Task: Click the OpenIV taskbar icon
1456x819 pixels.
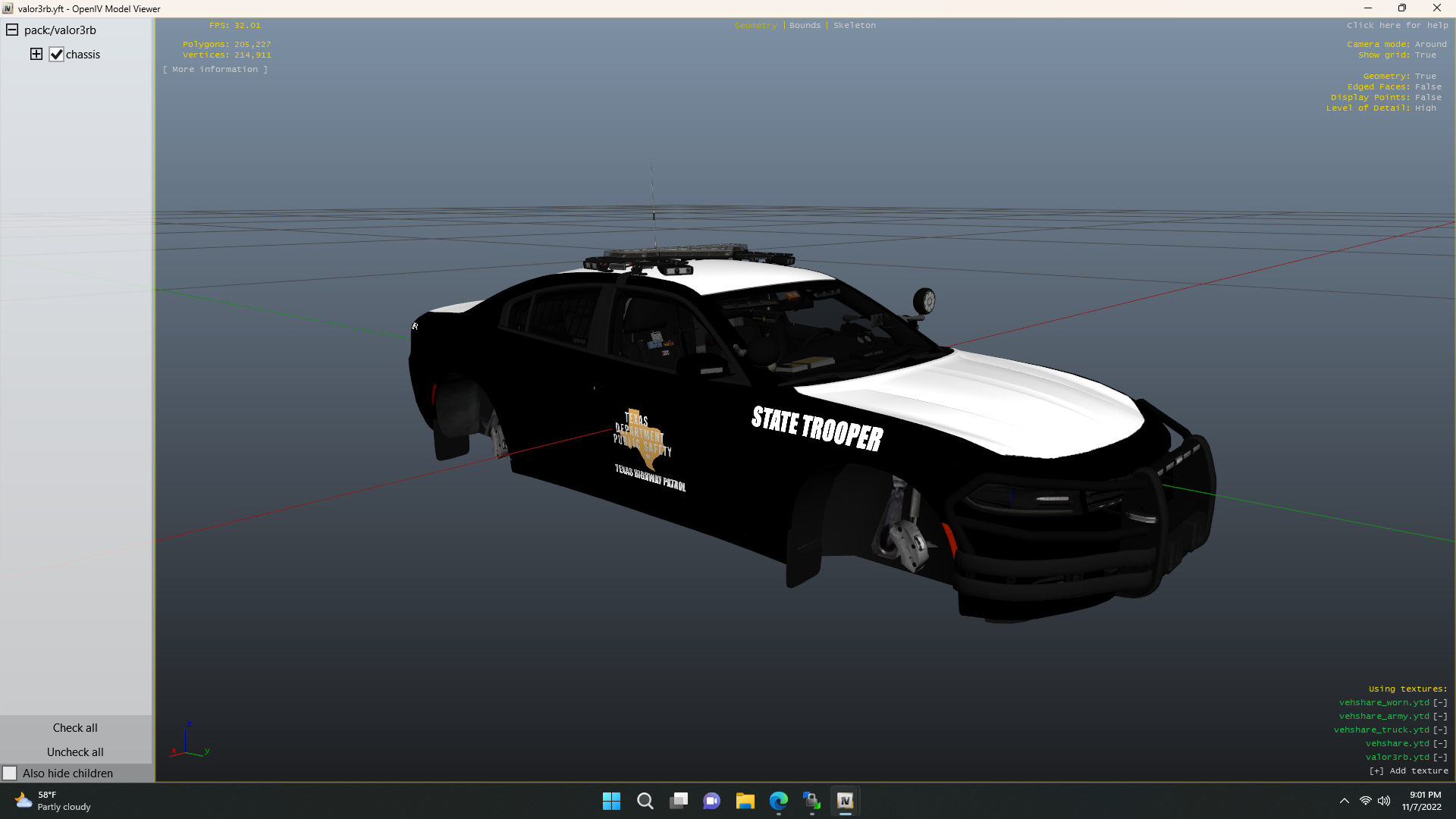Action: point(845,801)
